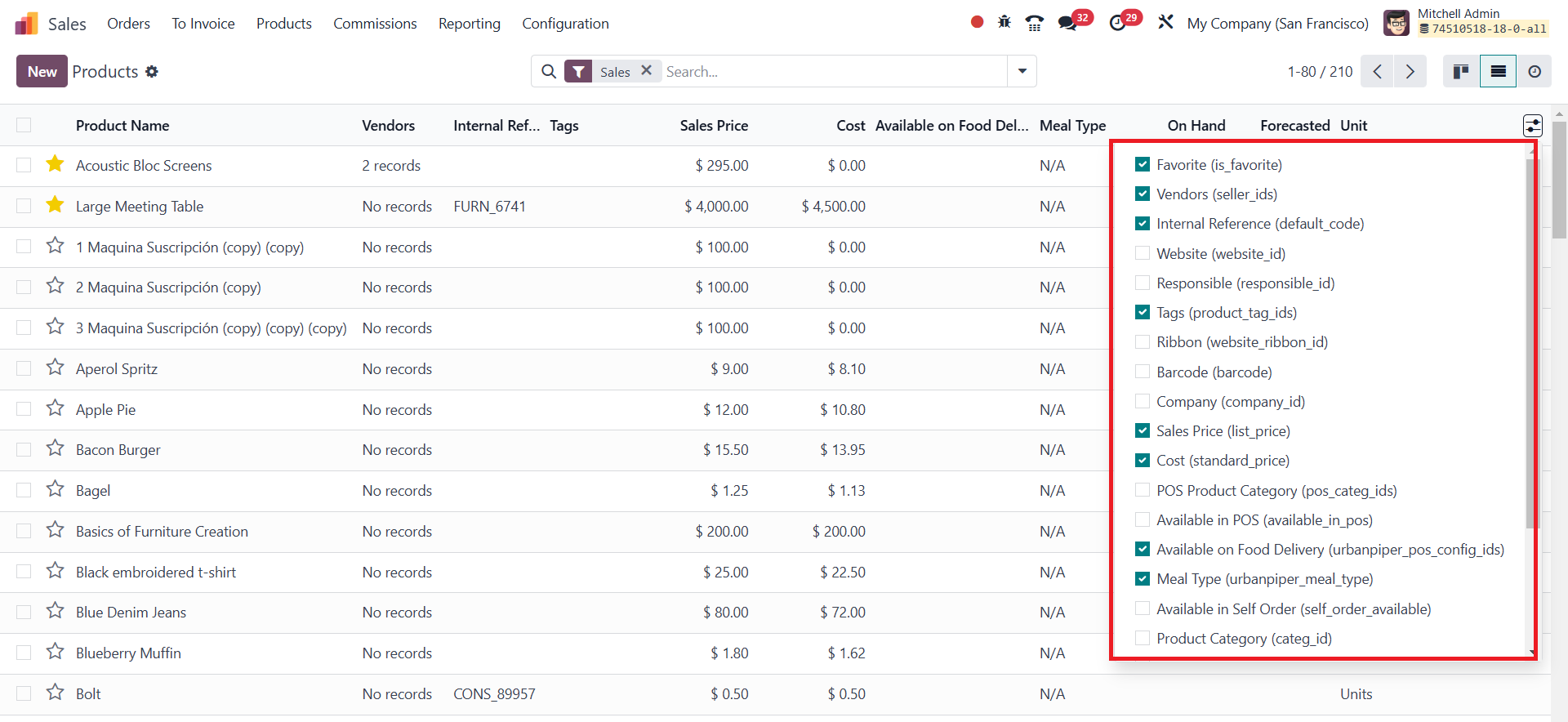Viewport: 1568px width, 722px height.
Task: Open the wrench and screwdriver tools icon
Action: 1165,22
